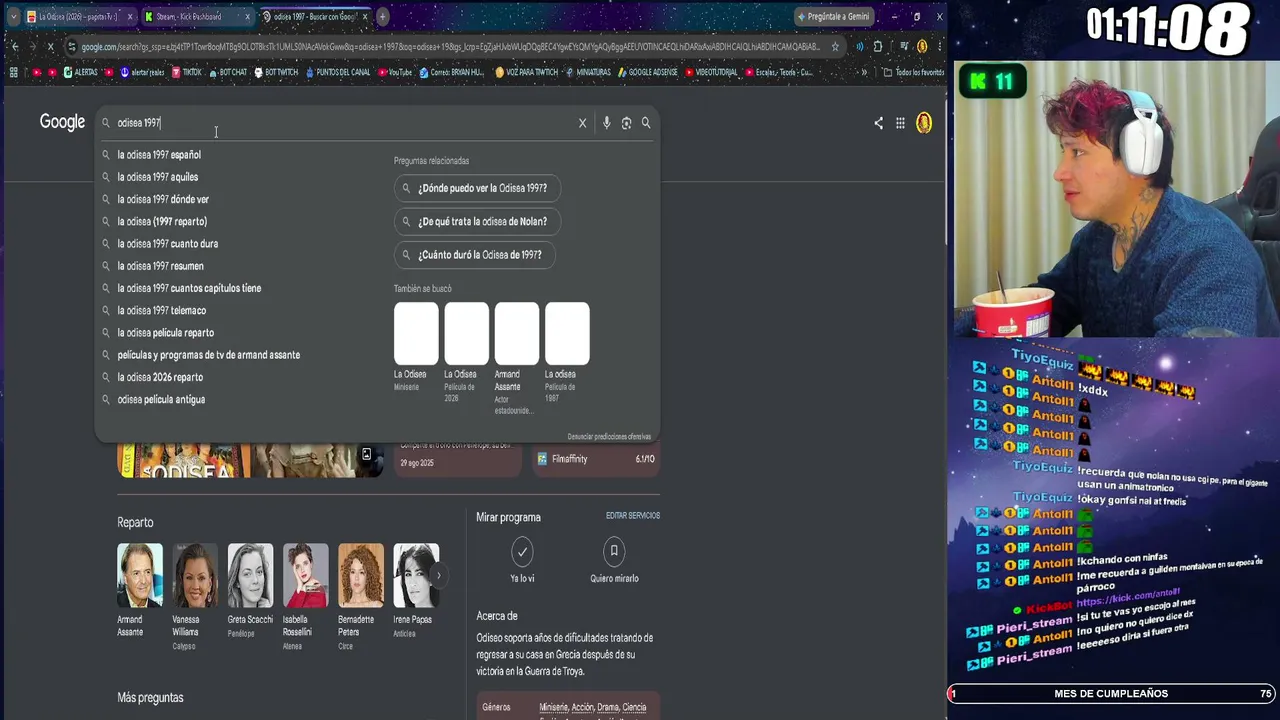Screen dimensions: 1280x720
Task: Click the EDITAR SERVICIOS link
Action: pyautogui.click(x=633, y=516)
